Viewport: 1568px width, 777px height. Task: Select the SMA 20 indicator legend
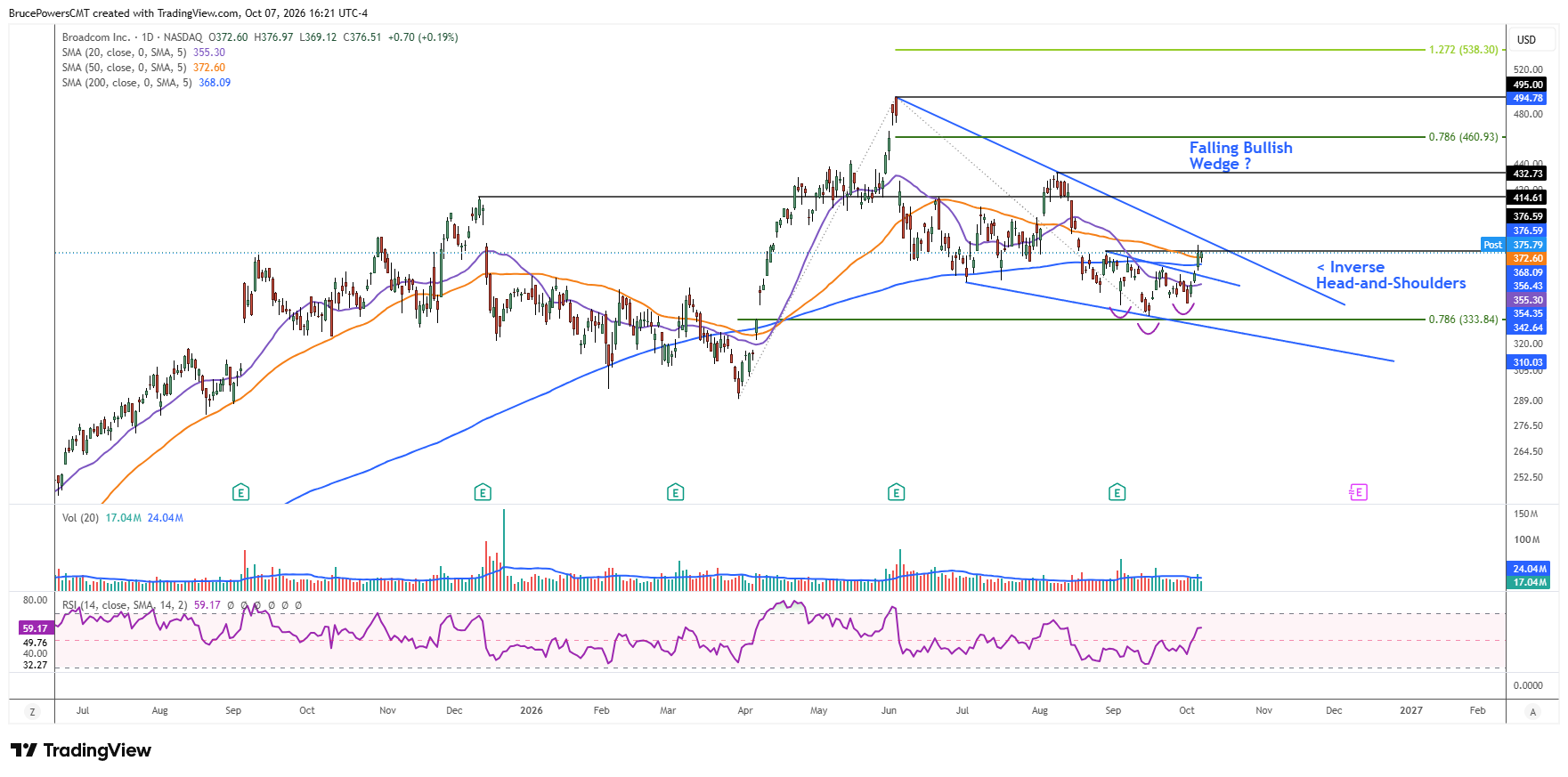(143, 53)
